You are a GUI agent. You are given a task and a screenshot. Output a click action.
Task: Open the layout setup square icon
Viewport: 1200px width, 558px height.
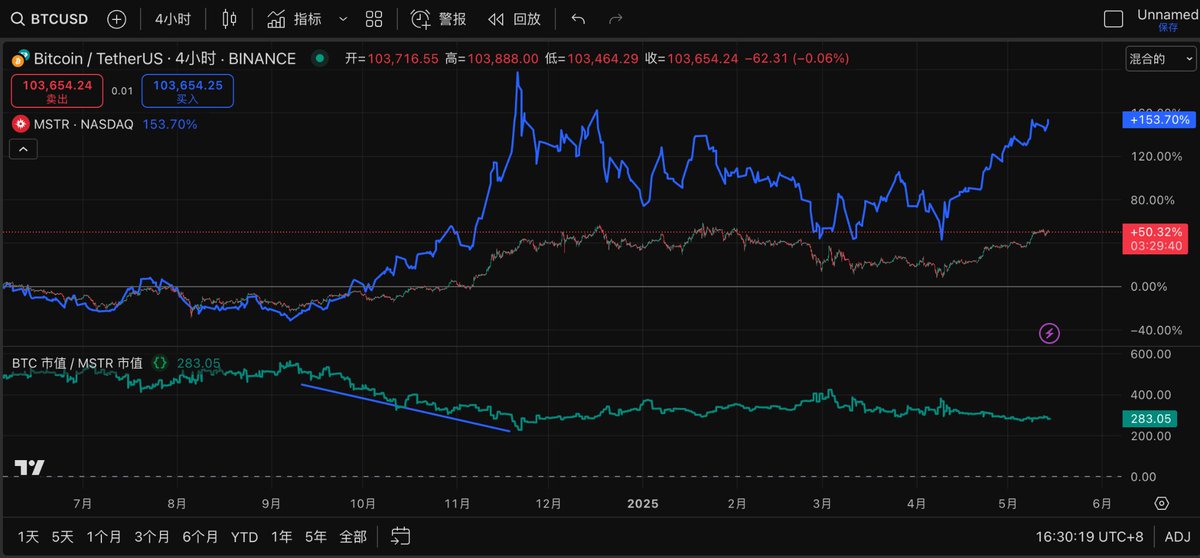point(1113,19)
